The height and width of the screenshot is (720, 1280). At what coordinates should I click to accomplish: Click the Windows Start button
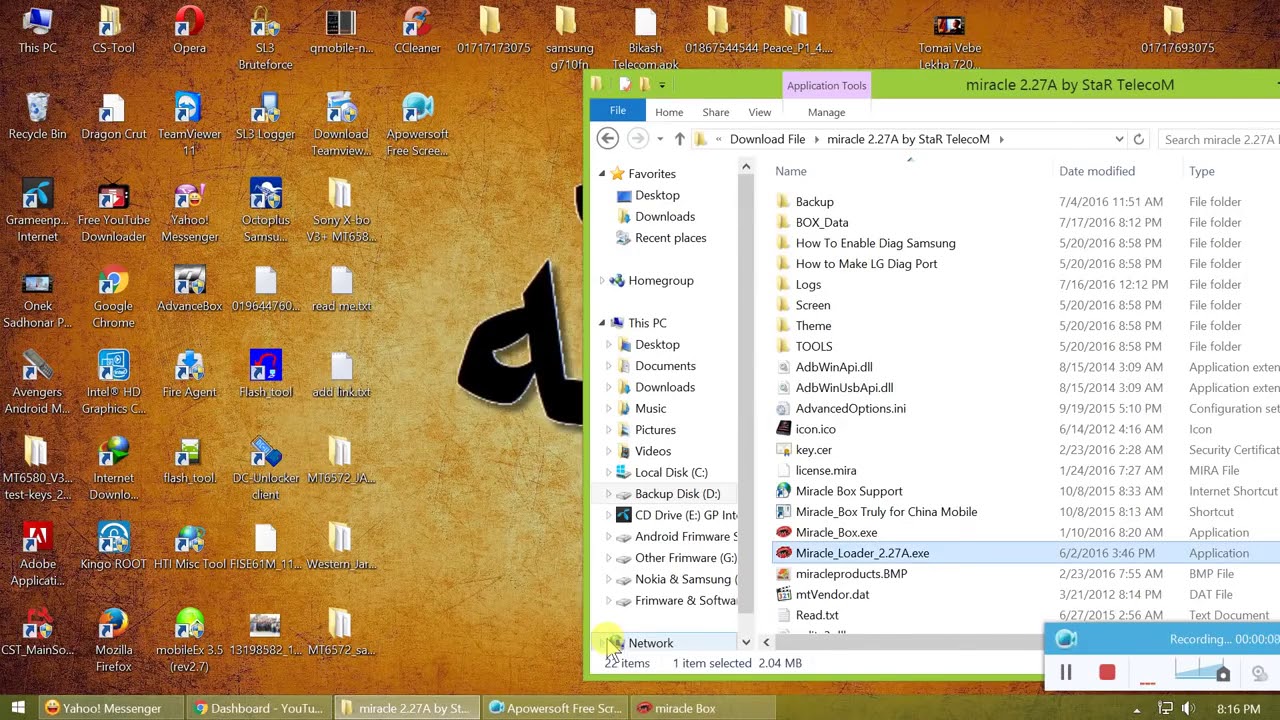pos(18,708)
